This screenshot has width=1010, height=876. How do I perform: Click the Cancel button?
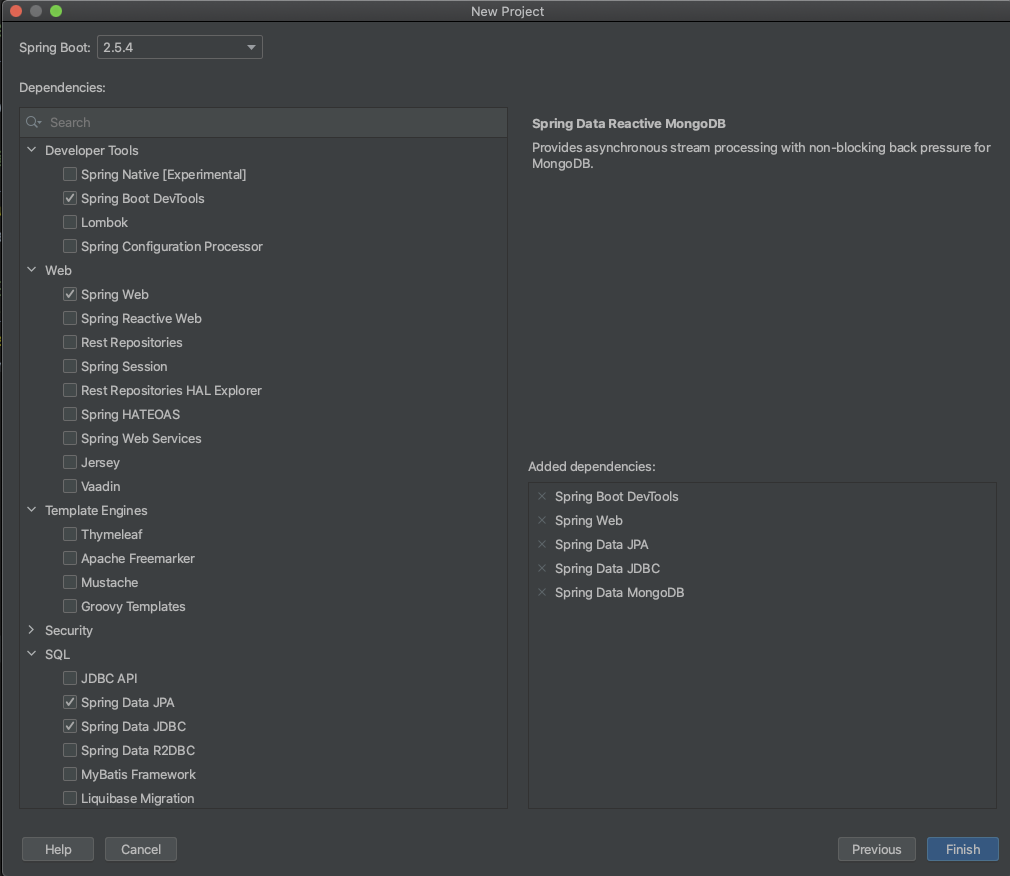[x=141, y=849]
